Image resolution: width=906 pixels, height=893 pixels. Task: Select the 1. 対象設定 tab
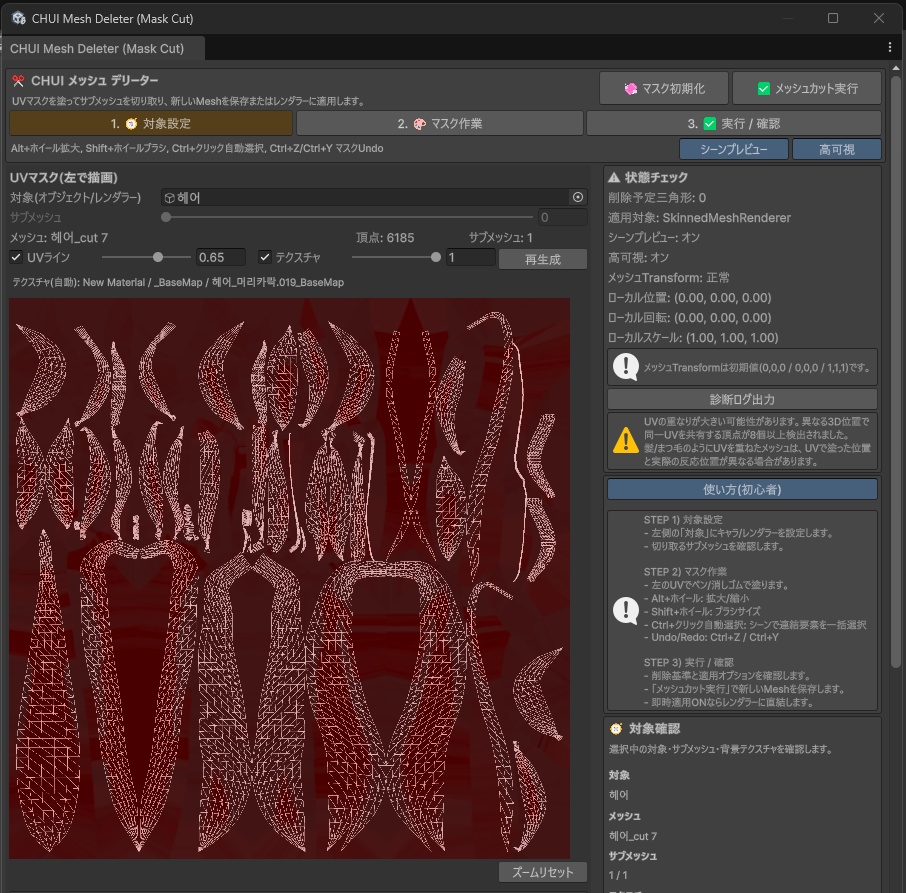pyautogui.click(x=151, y=124)
